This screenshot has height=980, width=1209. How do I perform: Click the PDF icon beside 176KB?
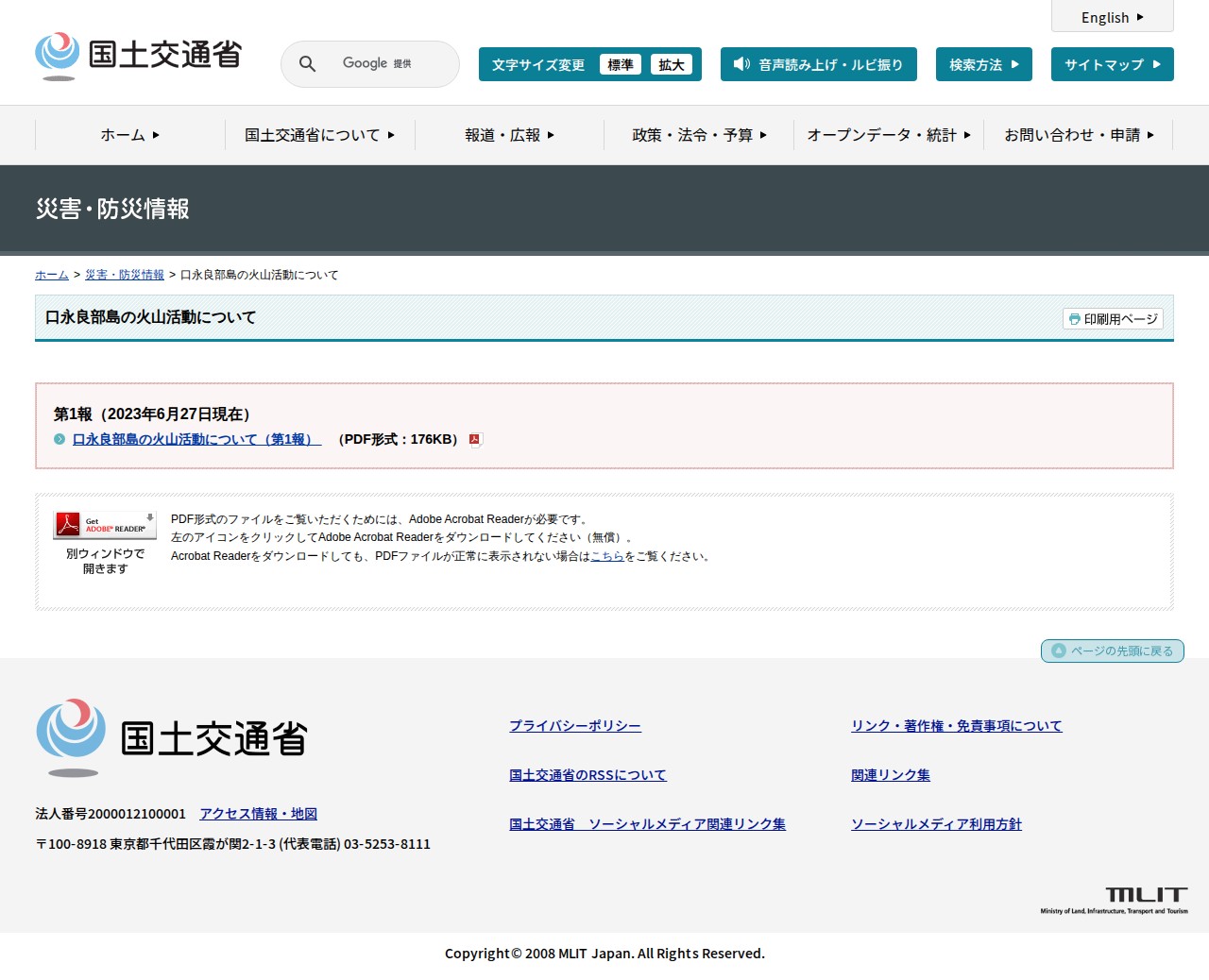(x=475, y=440)
